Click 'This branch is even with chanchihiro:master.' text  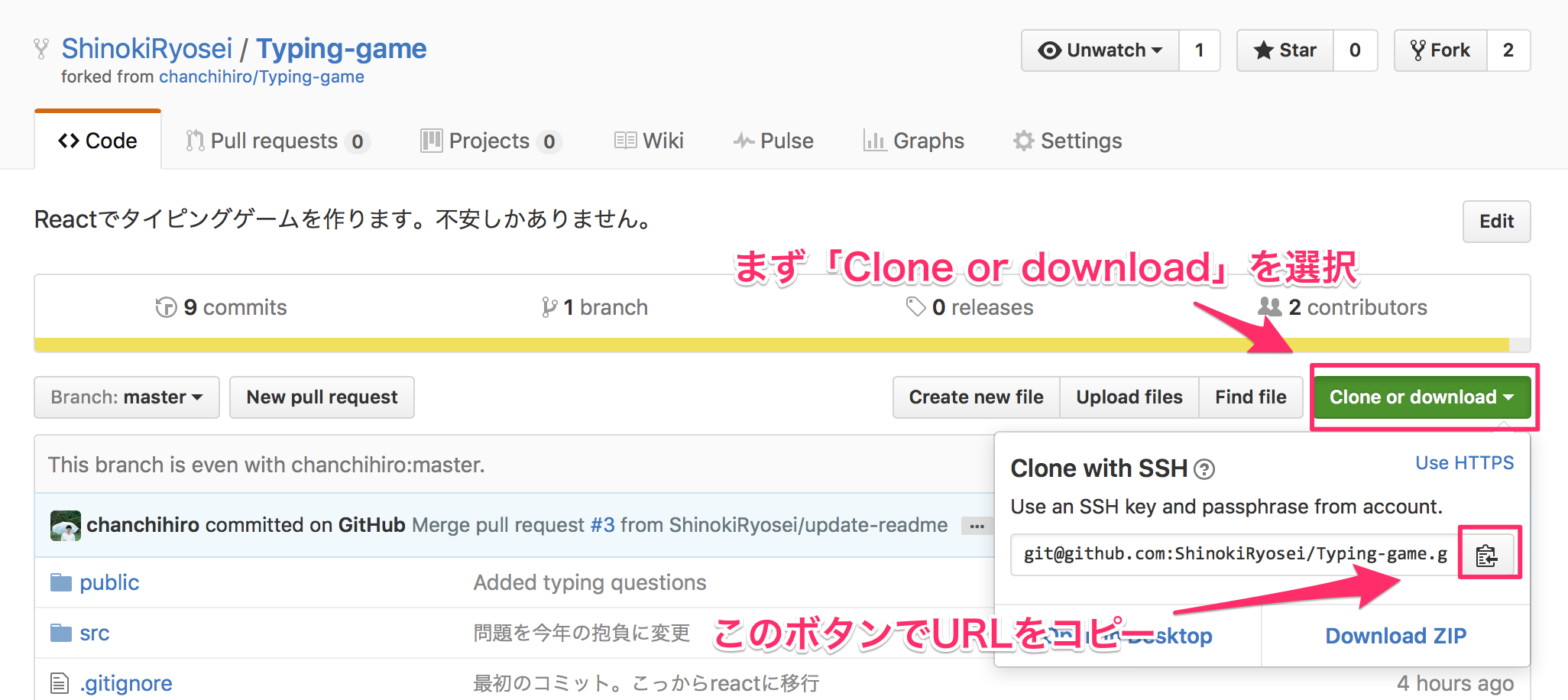267,465
